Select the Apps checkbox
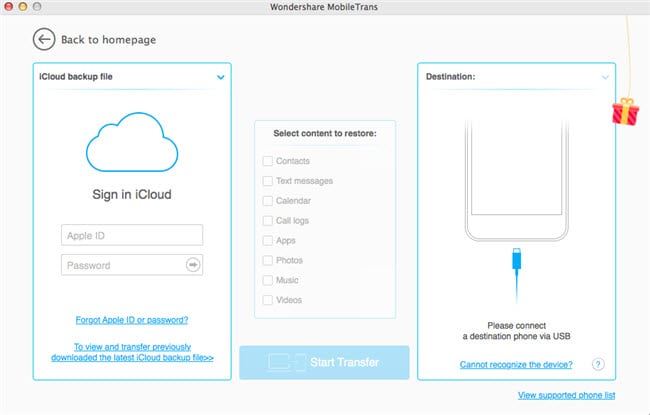Viewport: 650px width, 415px height. pos(268,240)
